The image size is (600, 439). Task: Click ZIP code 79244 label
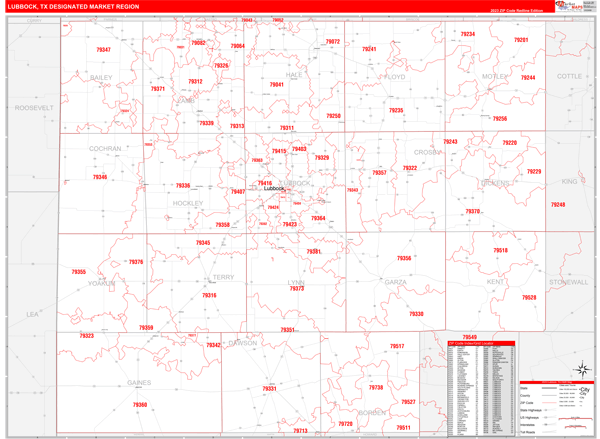pyautogui.click(x=528, y=78)
